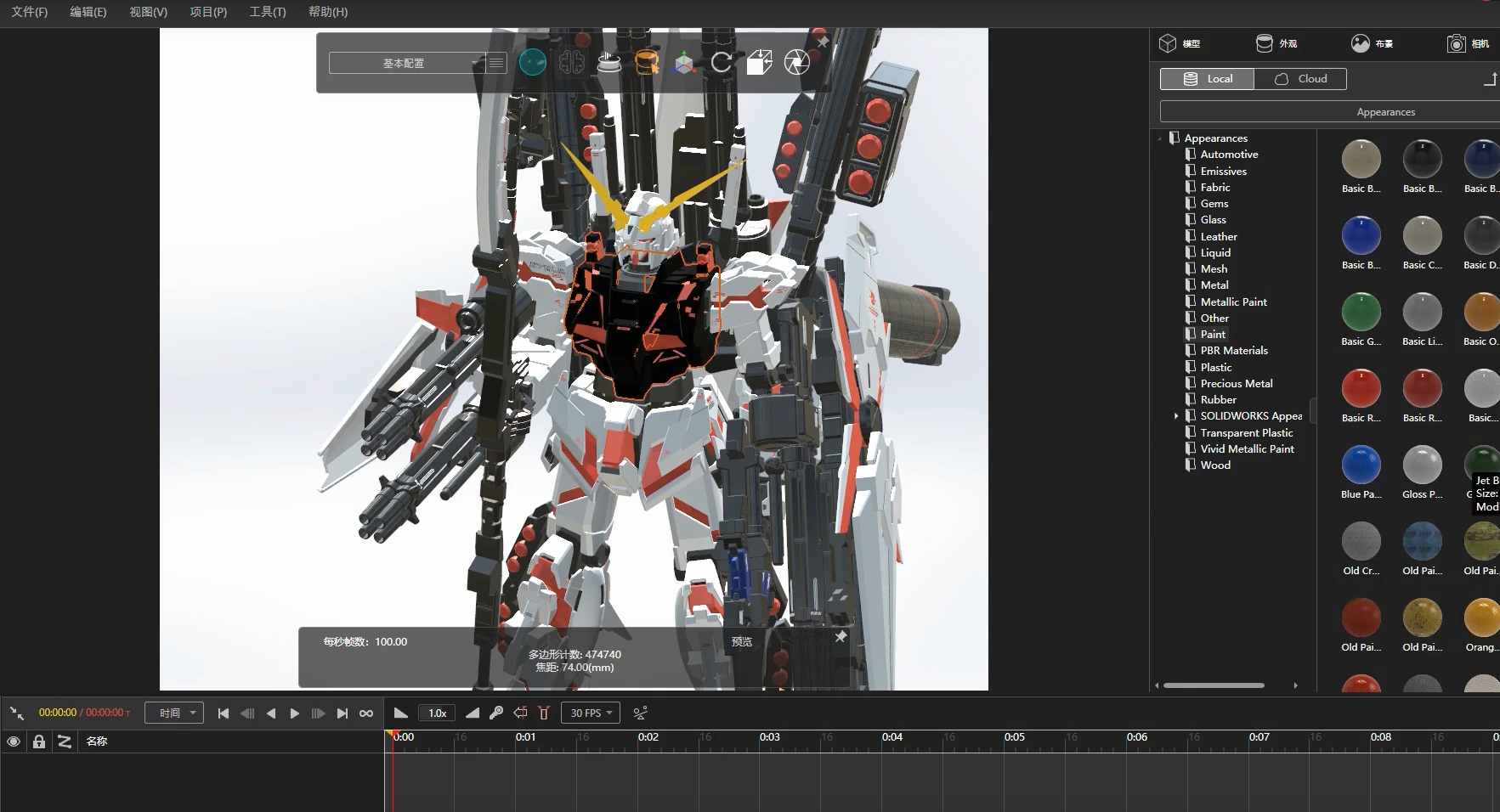Switch library source to Cloud

point(1300,79)
